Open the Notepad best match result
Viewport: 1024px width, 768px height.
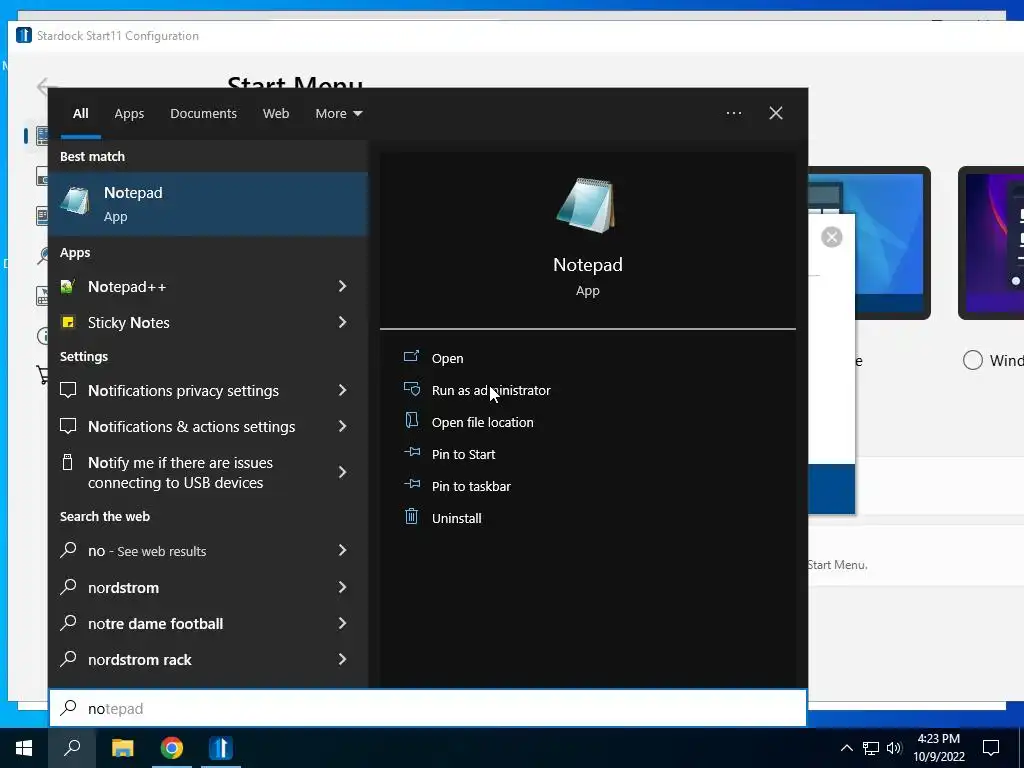[x=208, y=204]
